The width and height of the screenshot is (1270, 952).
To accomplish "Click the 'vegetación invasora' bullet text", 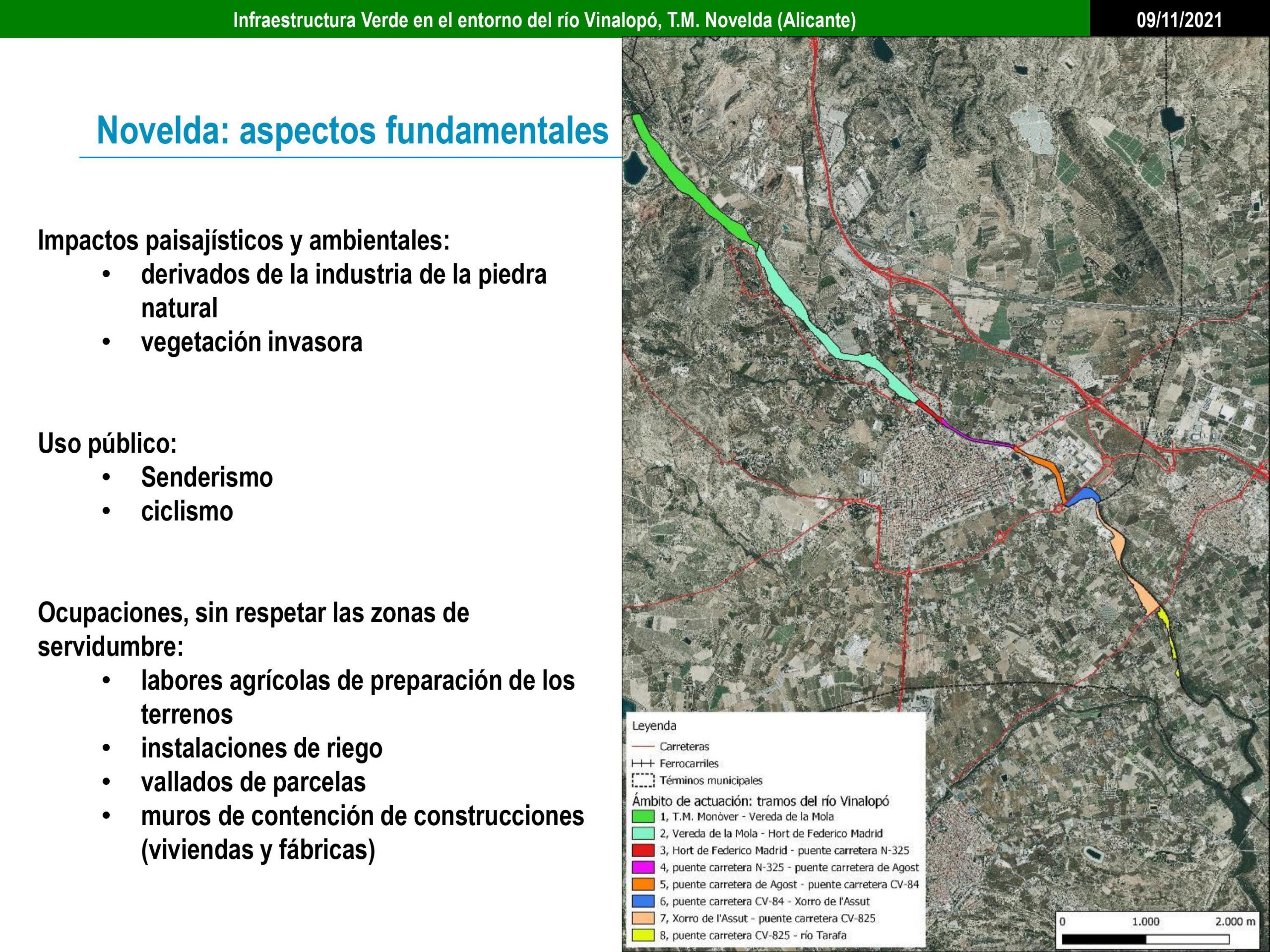I will (252, 343).
